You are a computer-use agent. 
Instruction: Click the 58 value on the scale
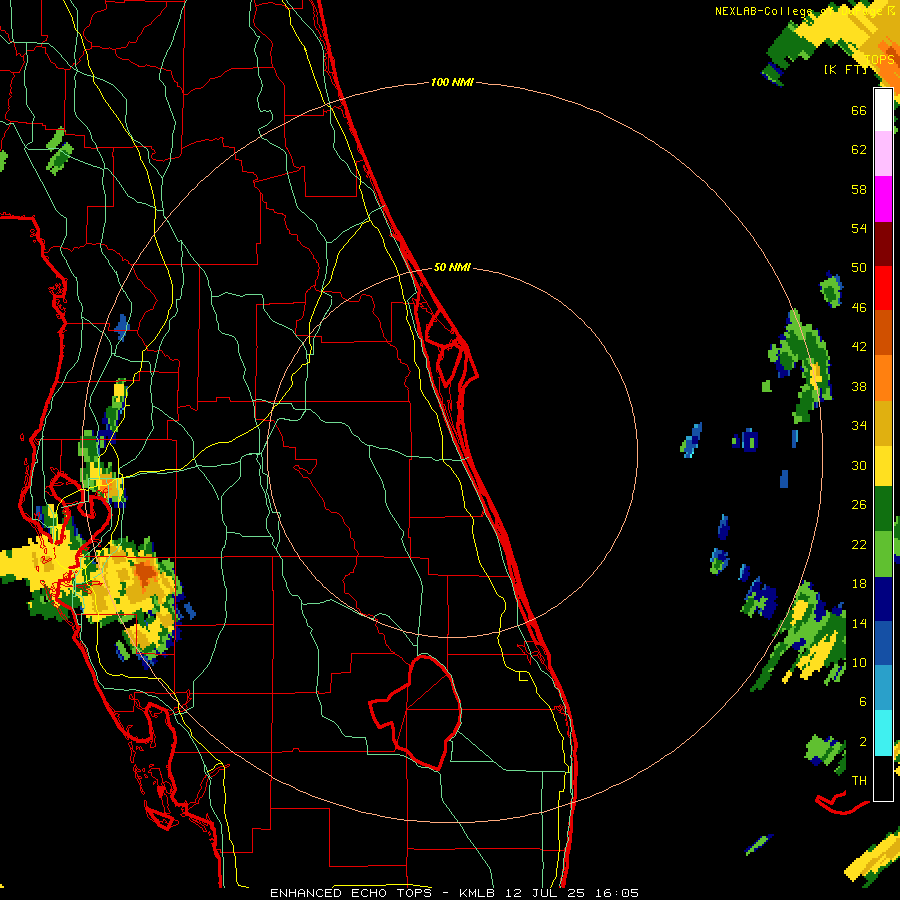click(x=859, y=189)
